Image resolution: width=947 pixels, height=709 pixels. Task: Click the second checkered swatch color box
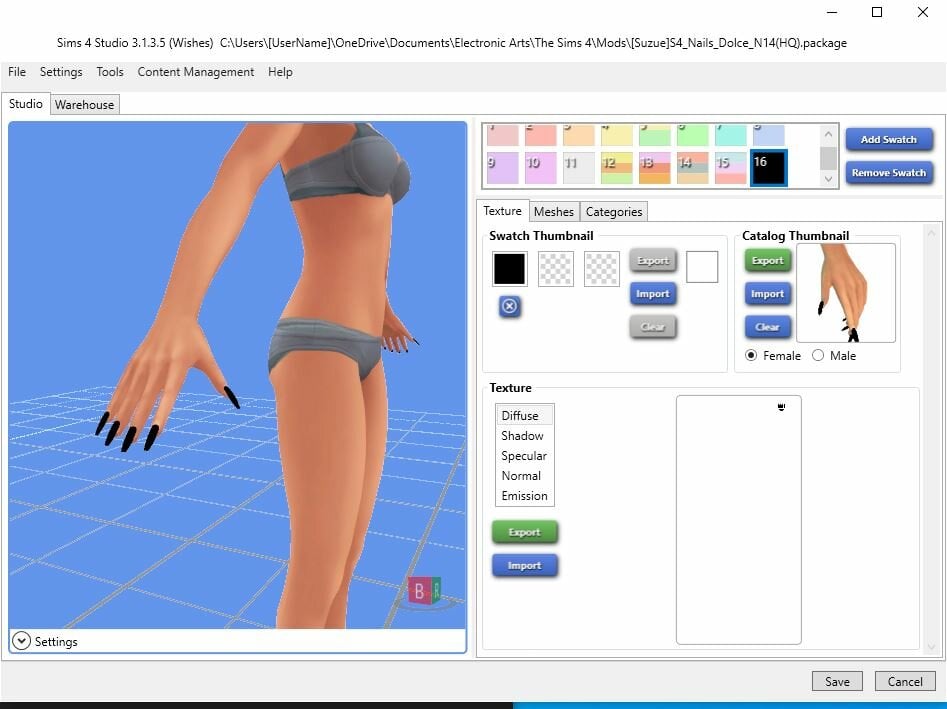click(x=556, y=269)
